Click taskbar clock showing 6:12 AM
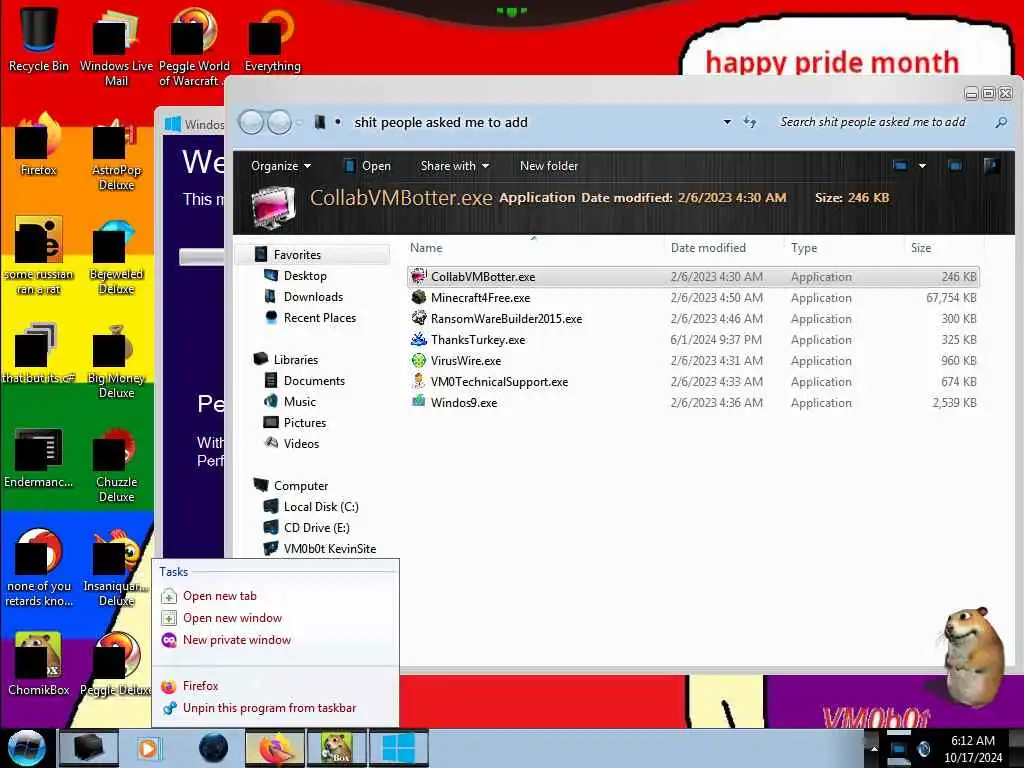The height and width of the screenshot is (768, 1024). click(972, 741)
